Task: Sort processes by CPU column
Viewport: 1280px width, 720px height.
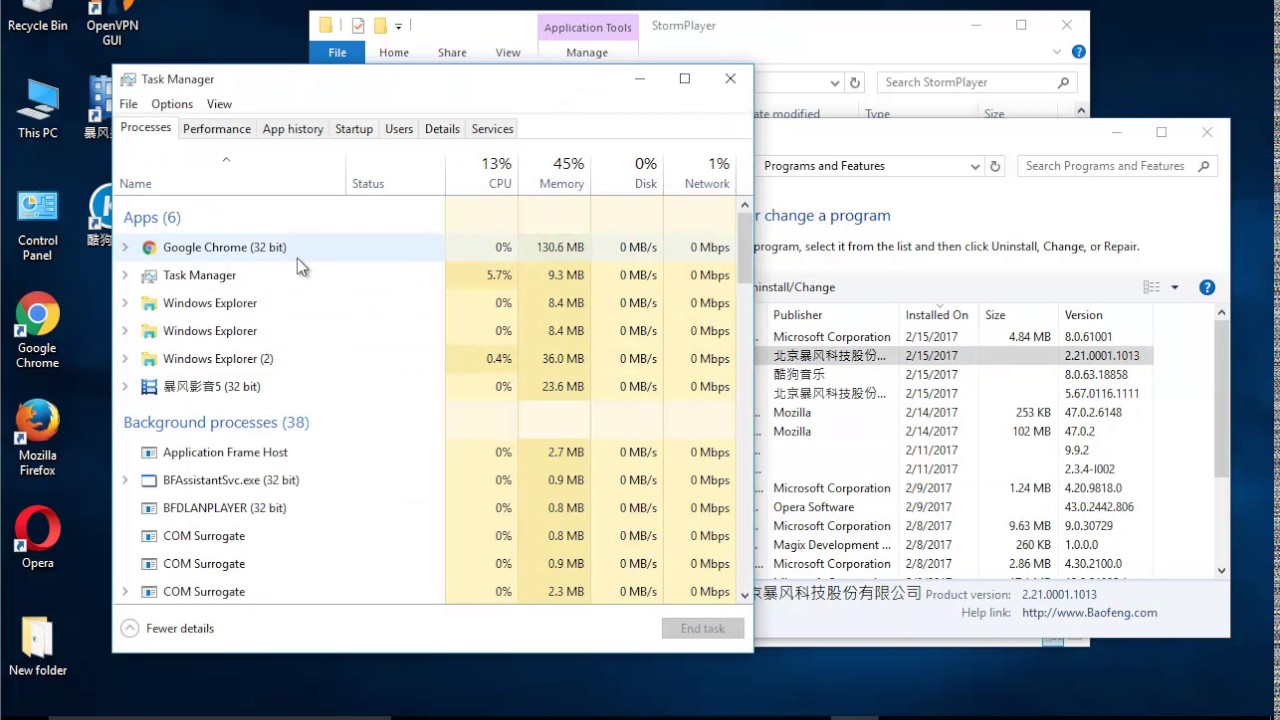Action: coord(482,173)
